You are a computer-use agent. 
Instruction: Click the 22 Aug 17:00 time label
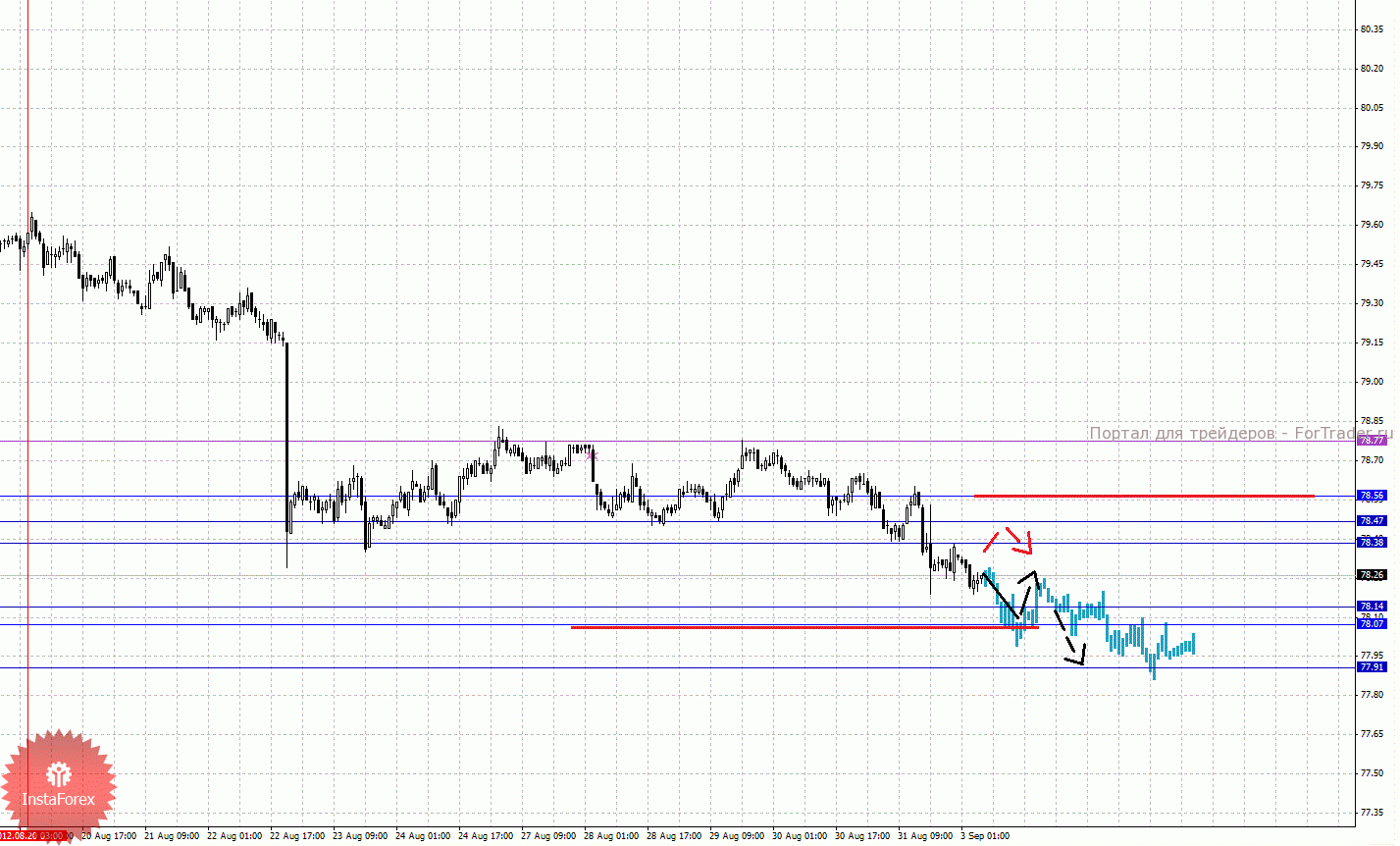[x=297, y=836]
